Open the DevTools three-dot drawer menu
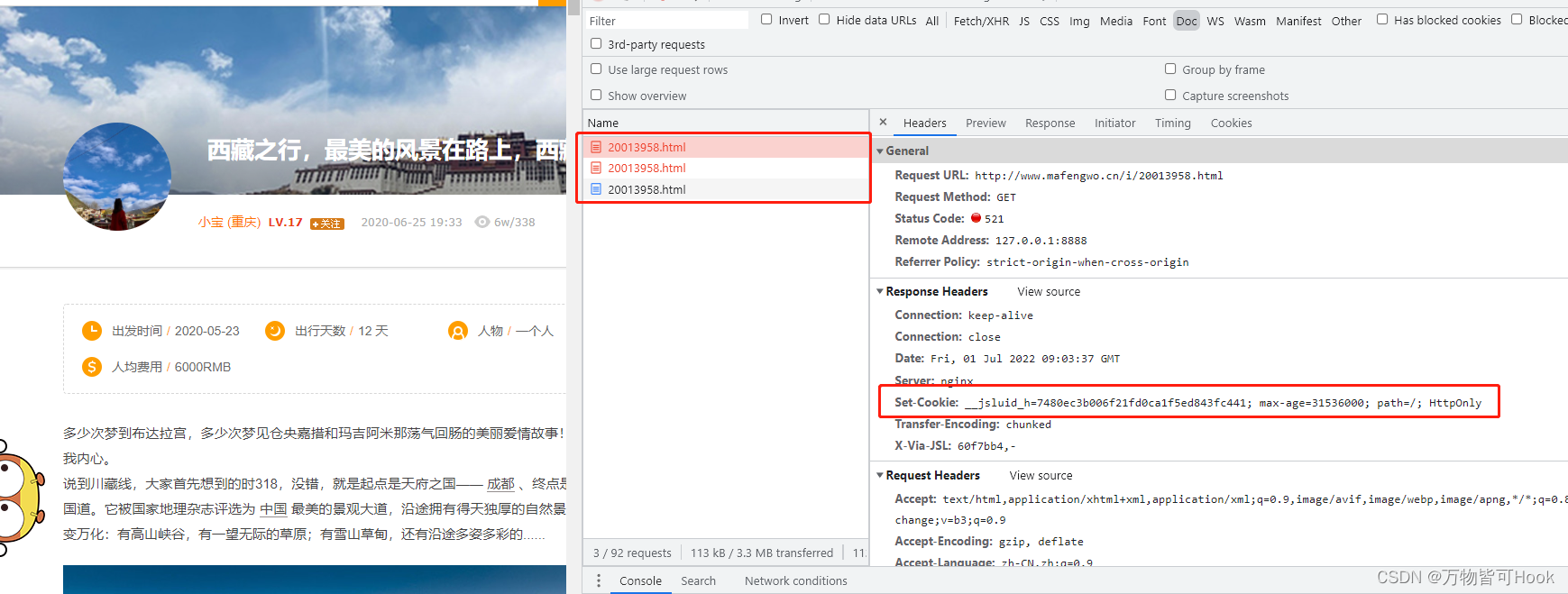Image resolution: width=1568 pixels, height=594 pixels. click(x=599, y=581)
